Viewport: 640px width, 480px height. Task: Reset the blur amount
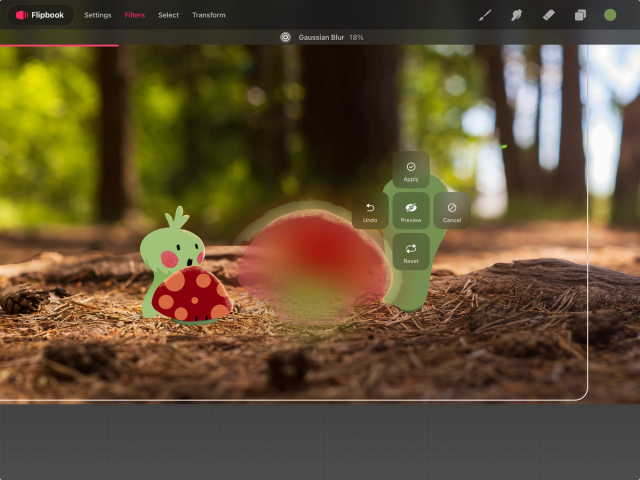tap(411, 252)
